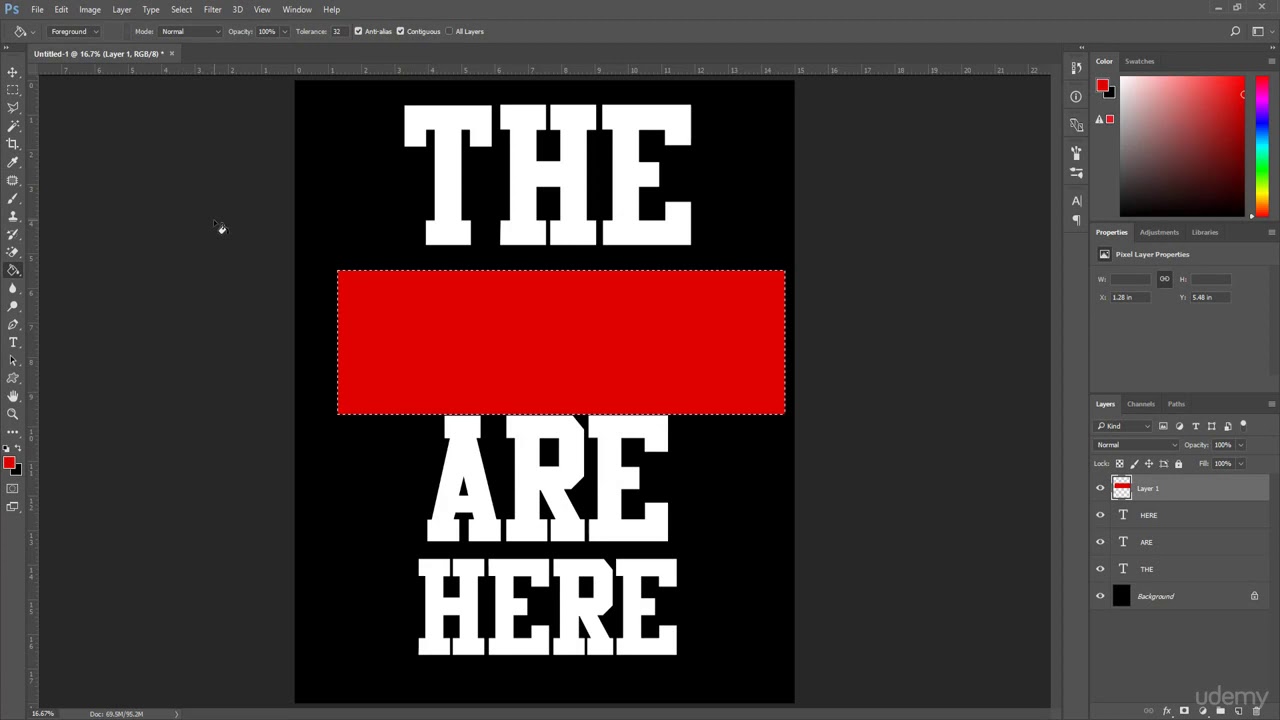Viewport: 1280px width, 720px height.
Task: Open the layer Fill dropdown arrow
Action: pyautogui.click(x=1241, y=463)
